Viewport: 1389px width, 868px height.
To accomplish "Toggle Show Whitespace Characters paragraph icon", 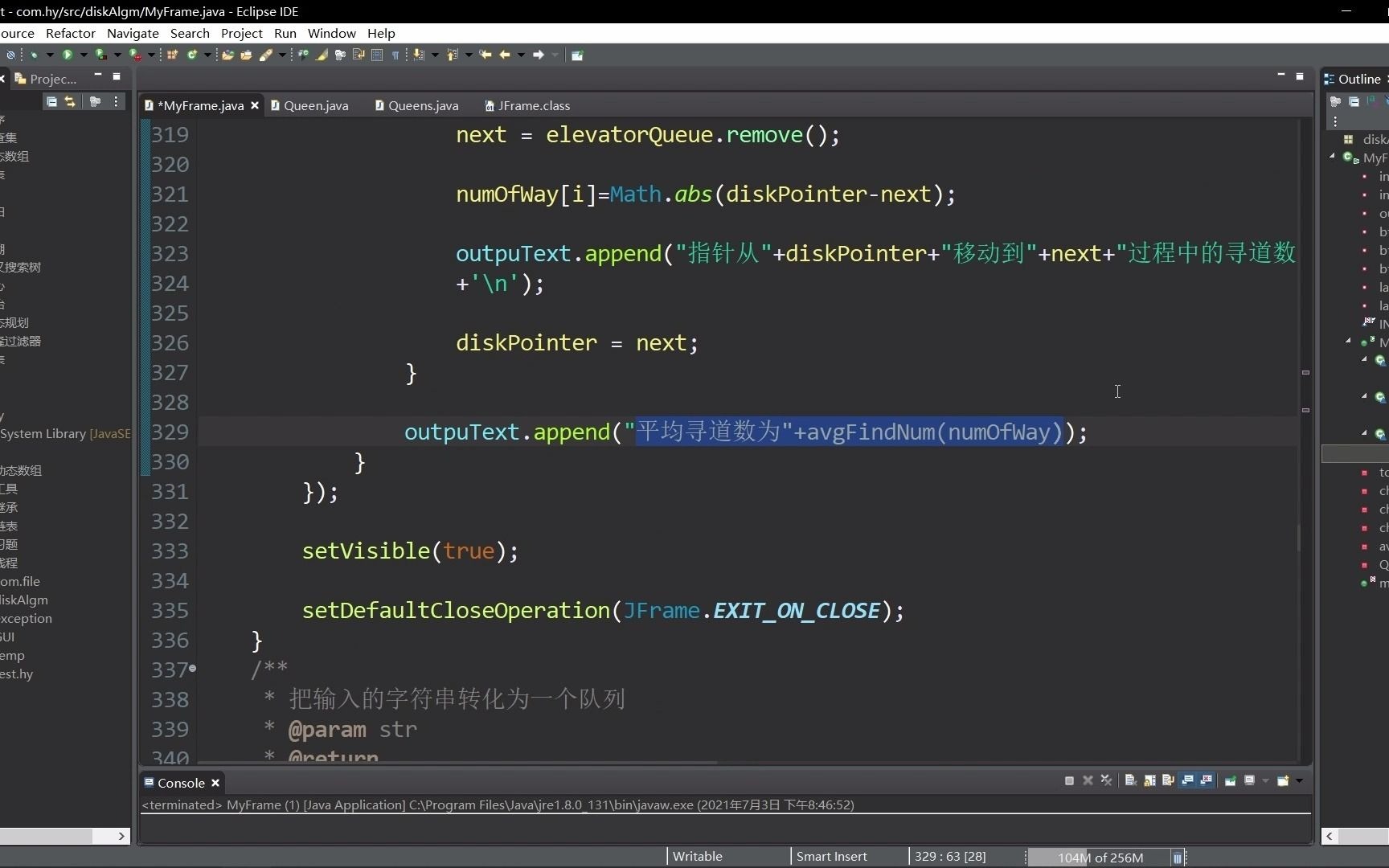I will (x=395, y=55).
